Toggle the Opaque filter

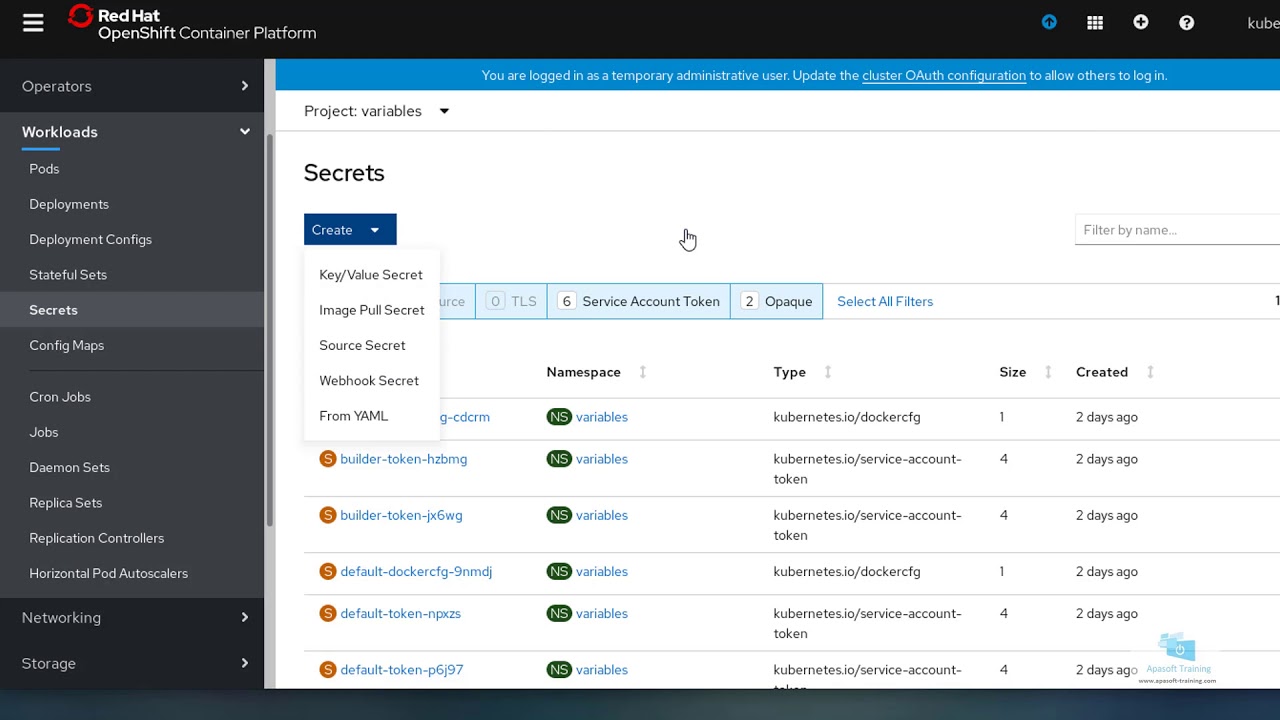tap(776, 301)
